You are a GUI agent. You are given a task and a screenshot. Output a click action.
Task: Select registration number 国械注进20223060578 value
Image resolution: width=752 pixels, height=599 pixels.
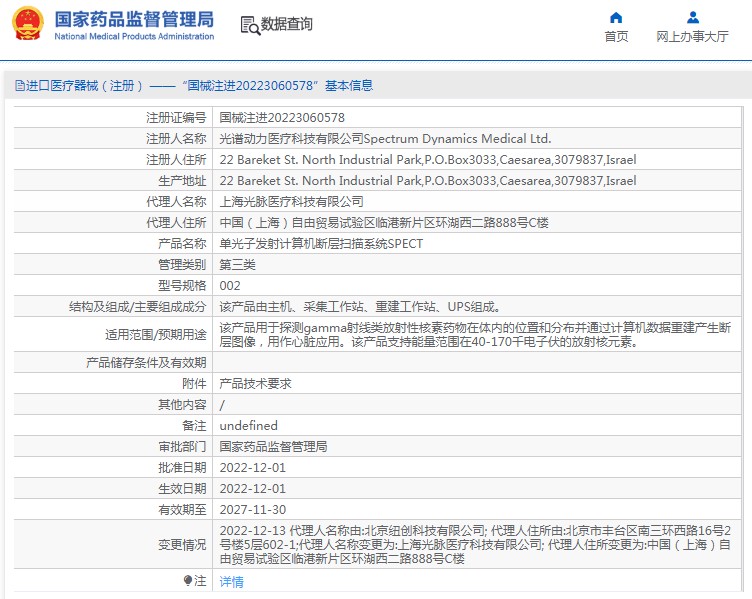pyautogui.click(x=282, y=117)
